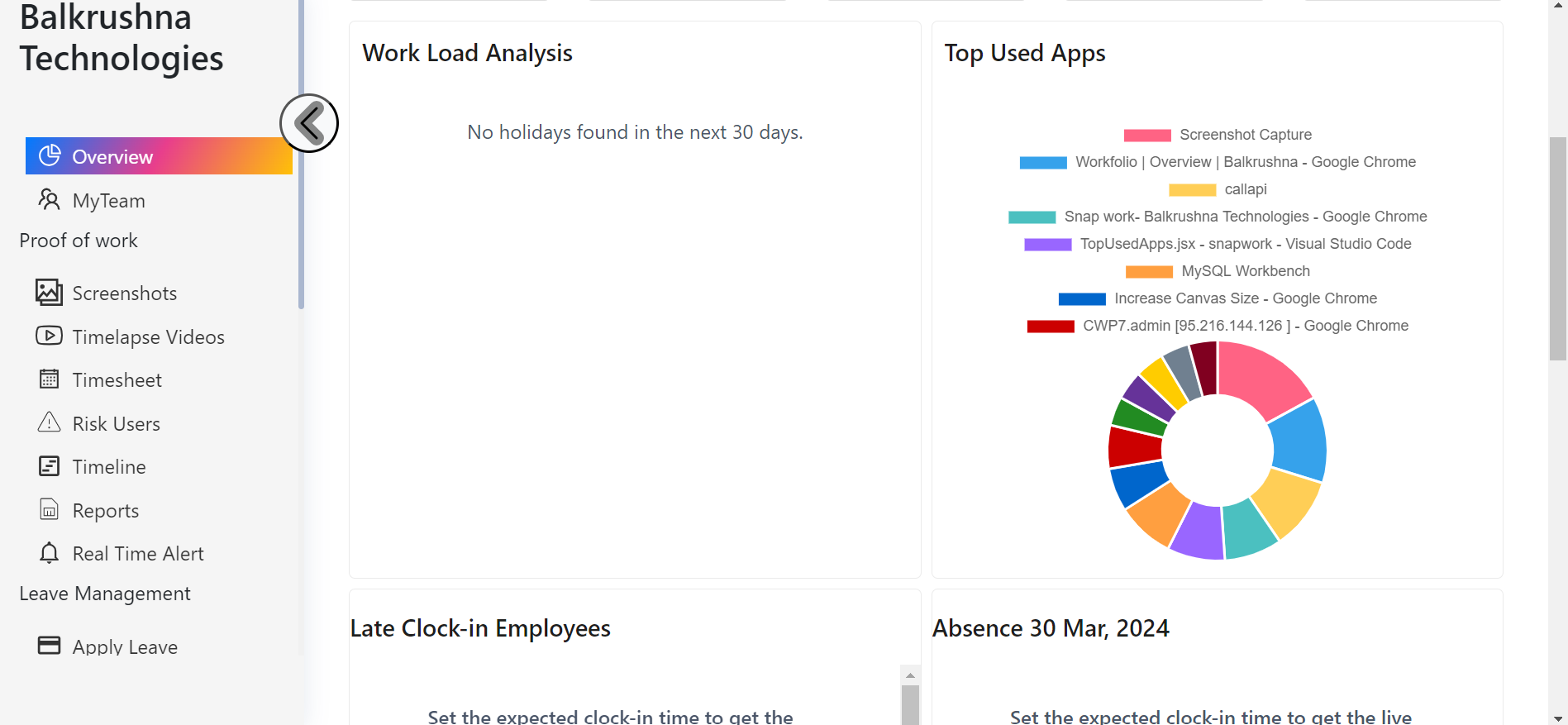
Task: Click the Timesheet calendar icon
Action: (49, 379)
